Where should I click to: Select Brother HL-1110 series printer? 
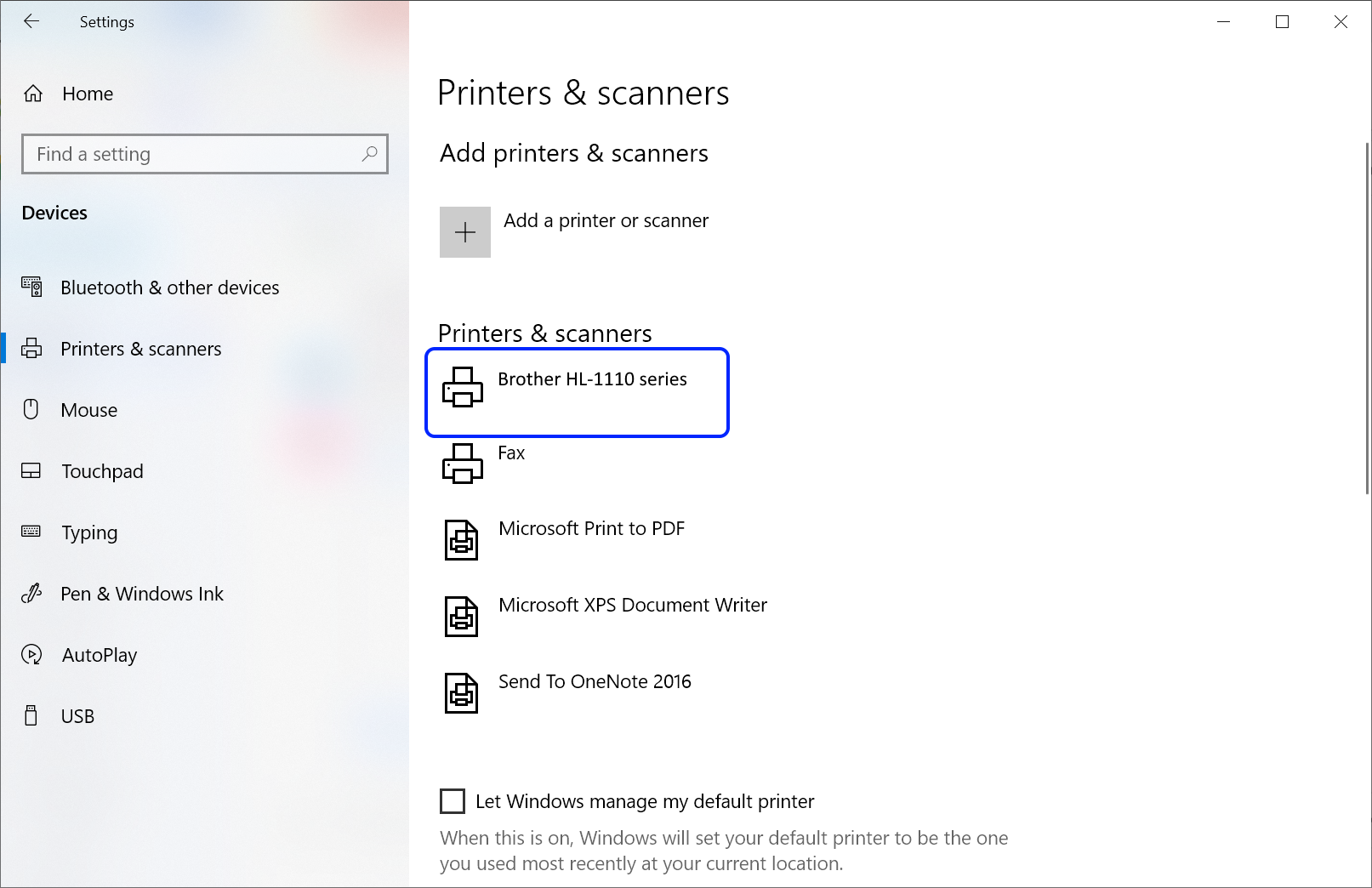pyautogui.click(x=578, y=392)
